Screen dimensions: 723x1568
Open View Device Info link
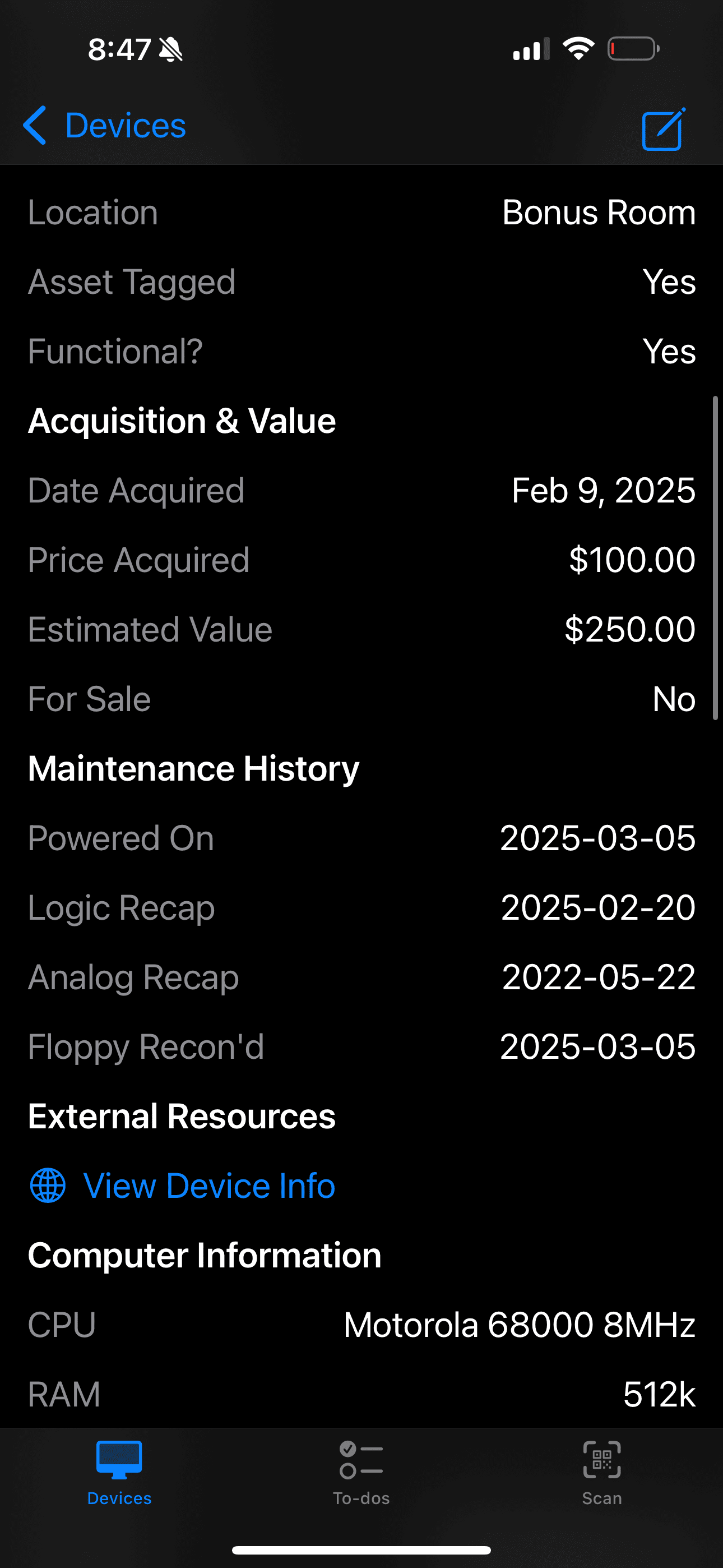[x=208, y=1185]
